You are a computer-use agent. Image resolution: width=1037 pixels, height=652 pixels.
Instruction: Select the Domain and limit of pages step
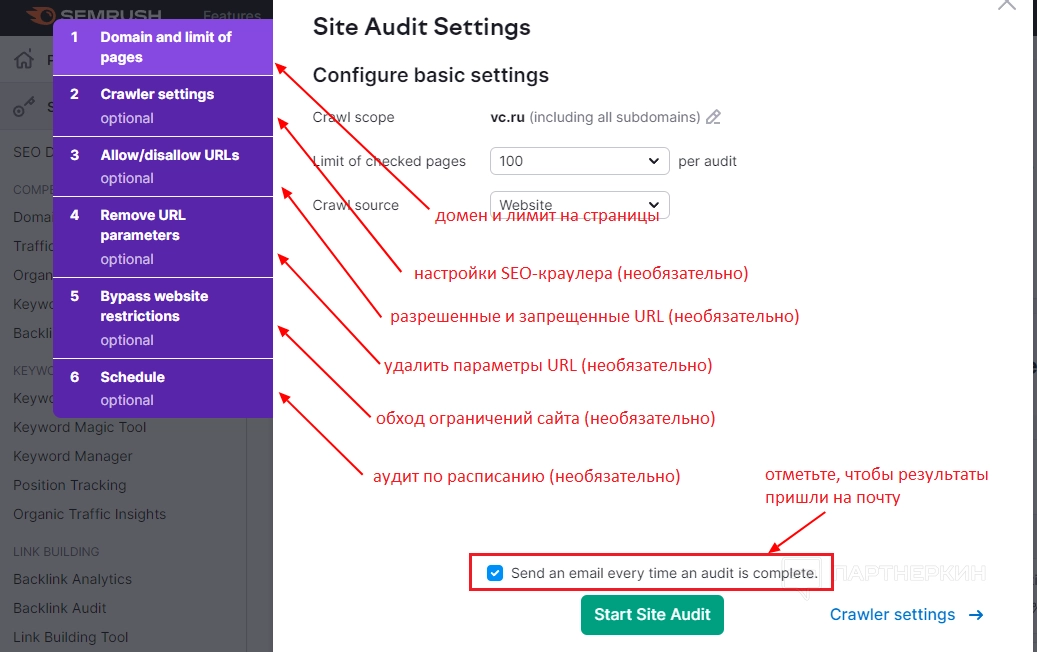coord(162,47)
